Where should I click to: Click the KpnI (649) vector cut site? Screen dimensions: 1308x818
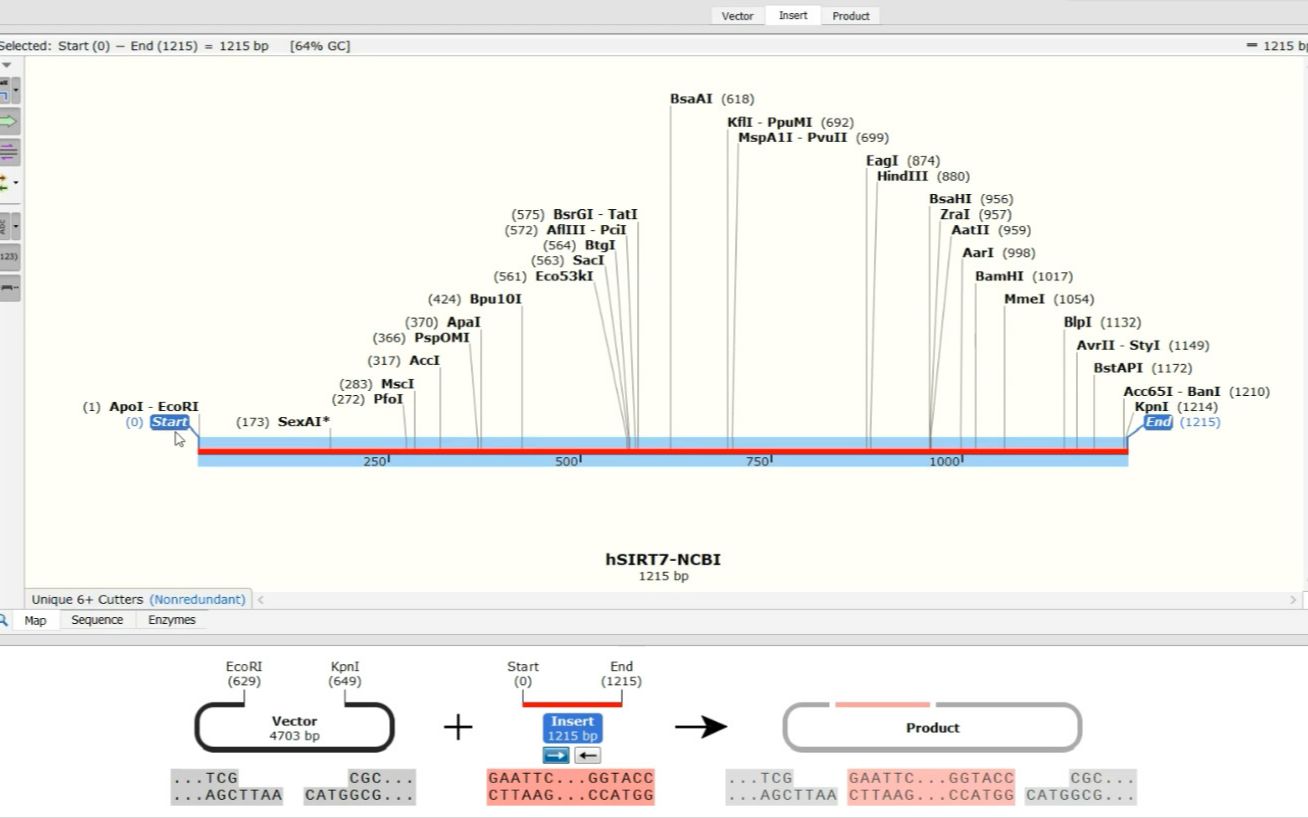pos(345,673)
